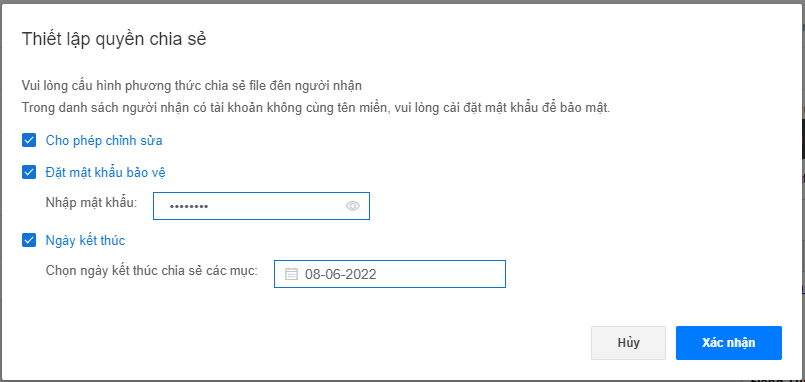Click the Chọn ngày kết thúc chia sẻ label

tap(151, 270)
